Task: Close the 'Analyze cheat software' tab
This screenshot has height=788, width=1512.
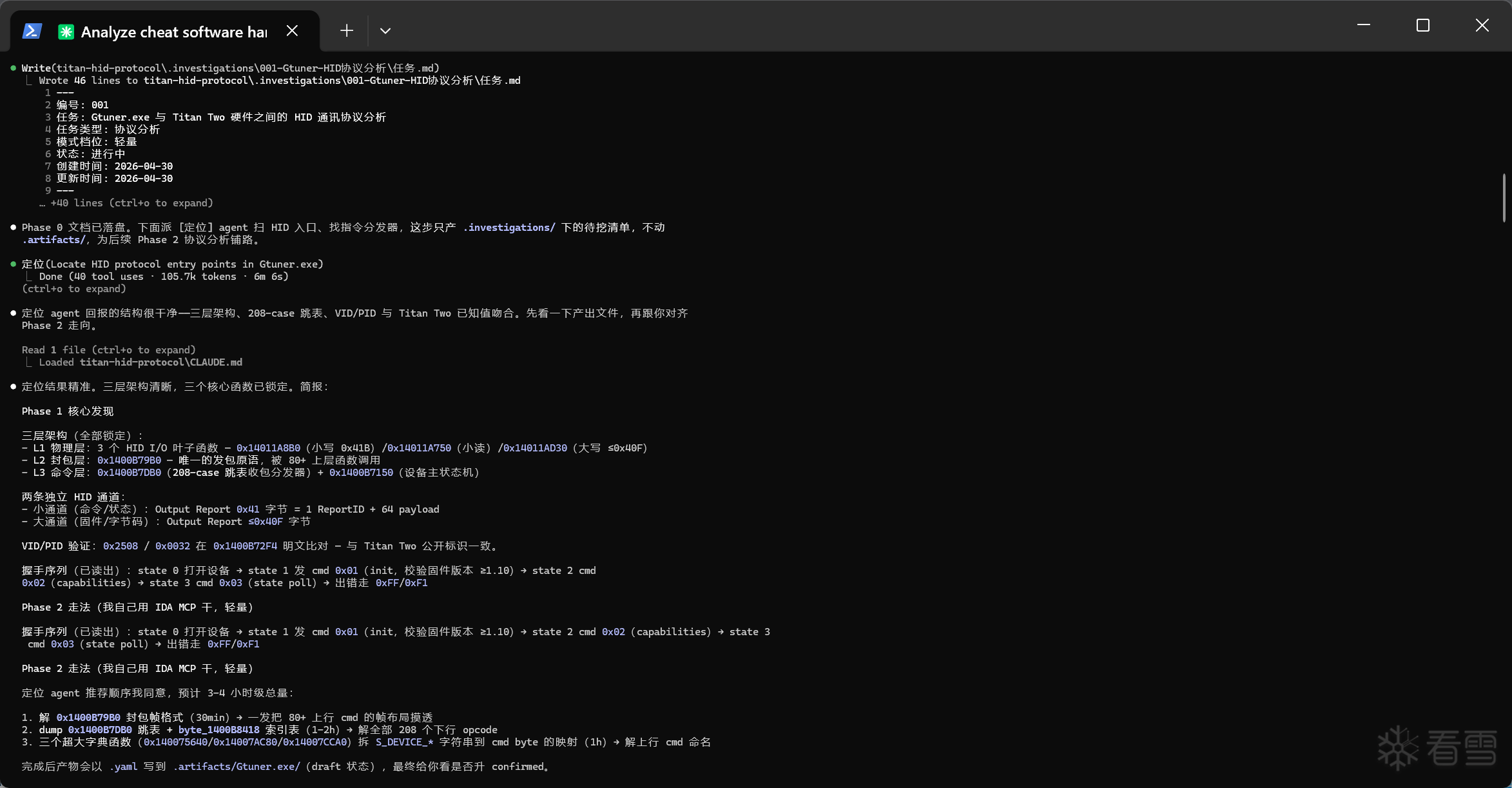Action: 292,31
